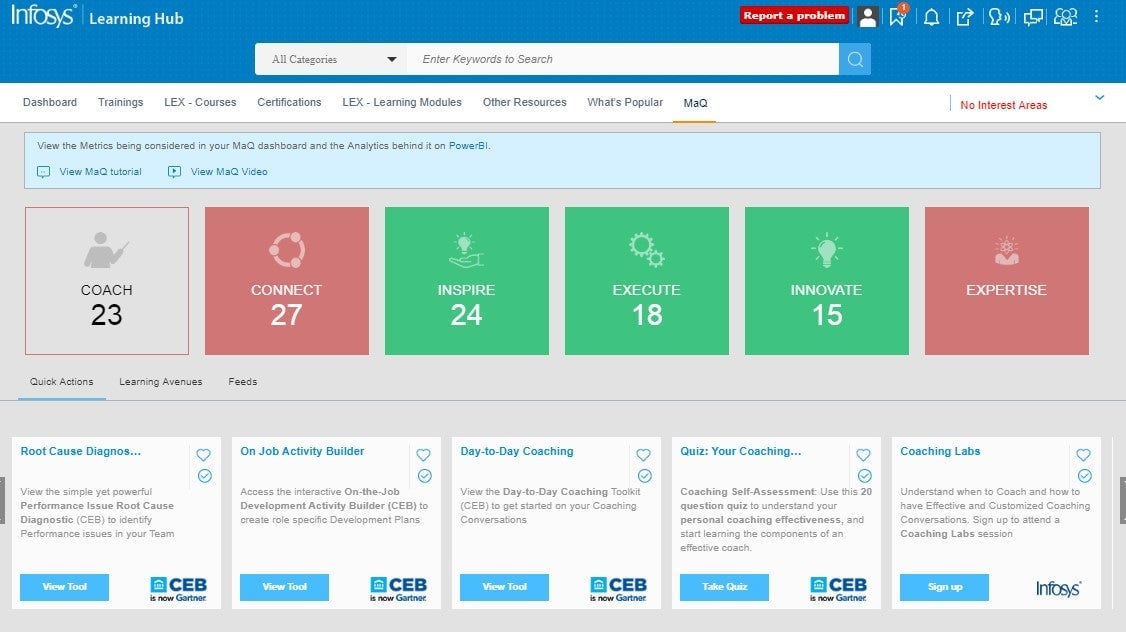Click the speaking head voice icon
The height and width of the screenshot is (632, 1126).
tap(999, 17)
